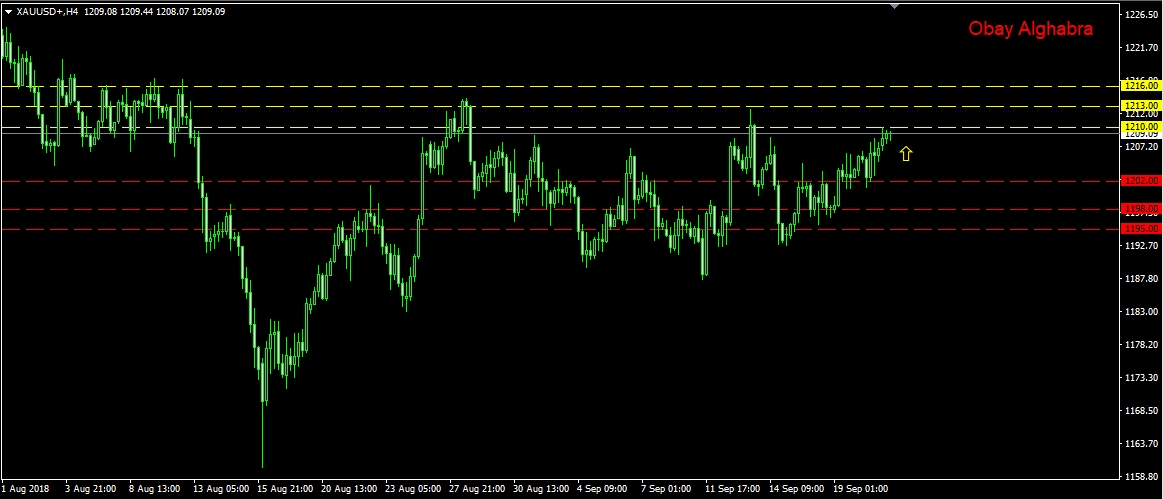
Task: Select the yellow 1213.00 level label
Action: pos(1141,106)
